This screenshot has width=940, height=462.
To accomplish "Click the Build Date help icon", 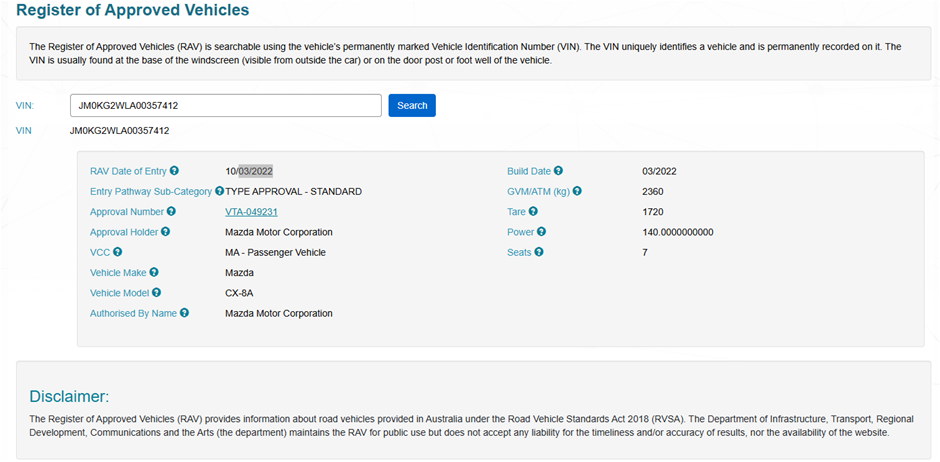I will (558, 171).
